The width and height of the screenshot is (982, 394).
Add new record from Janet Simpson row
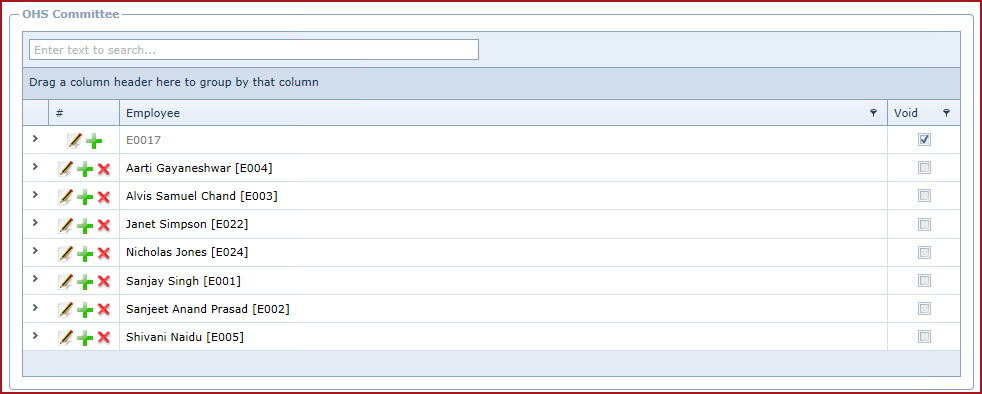[85, 226]
